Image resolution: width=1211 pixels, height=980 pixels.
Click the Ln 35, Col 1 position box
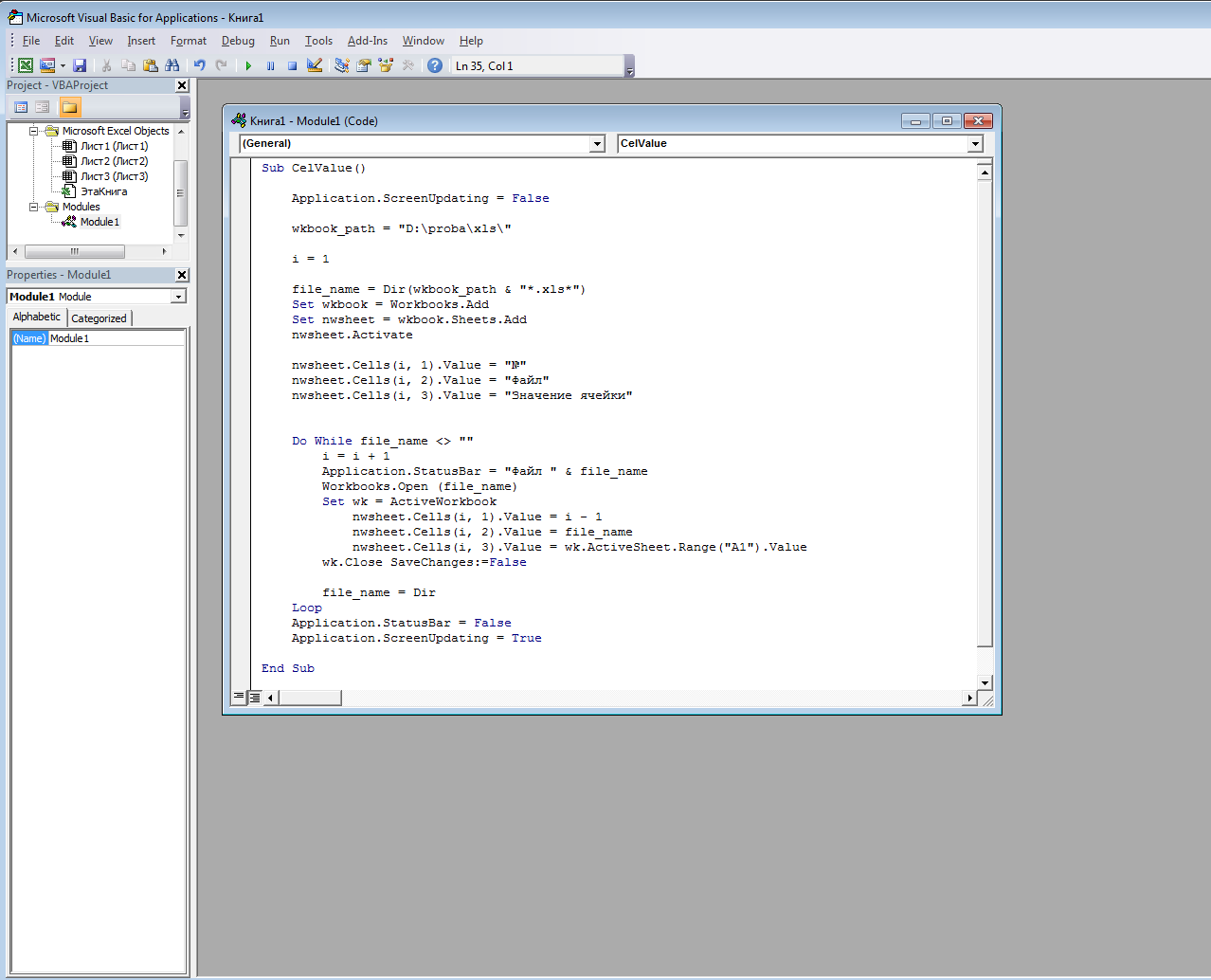coord(537,65)
